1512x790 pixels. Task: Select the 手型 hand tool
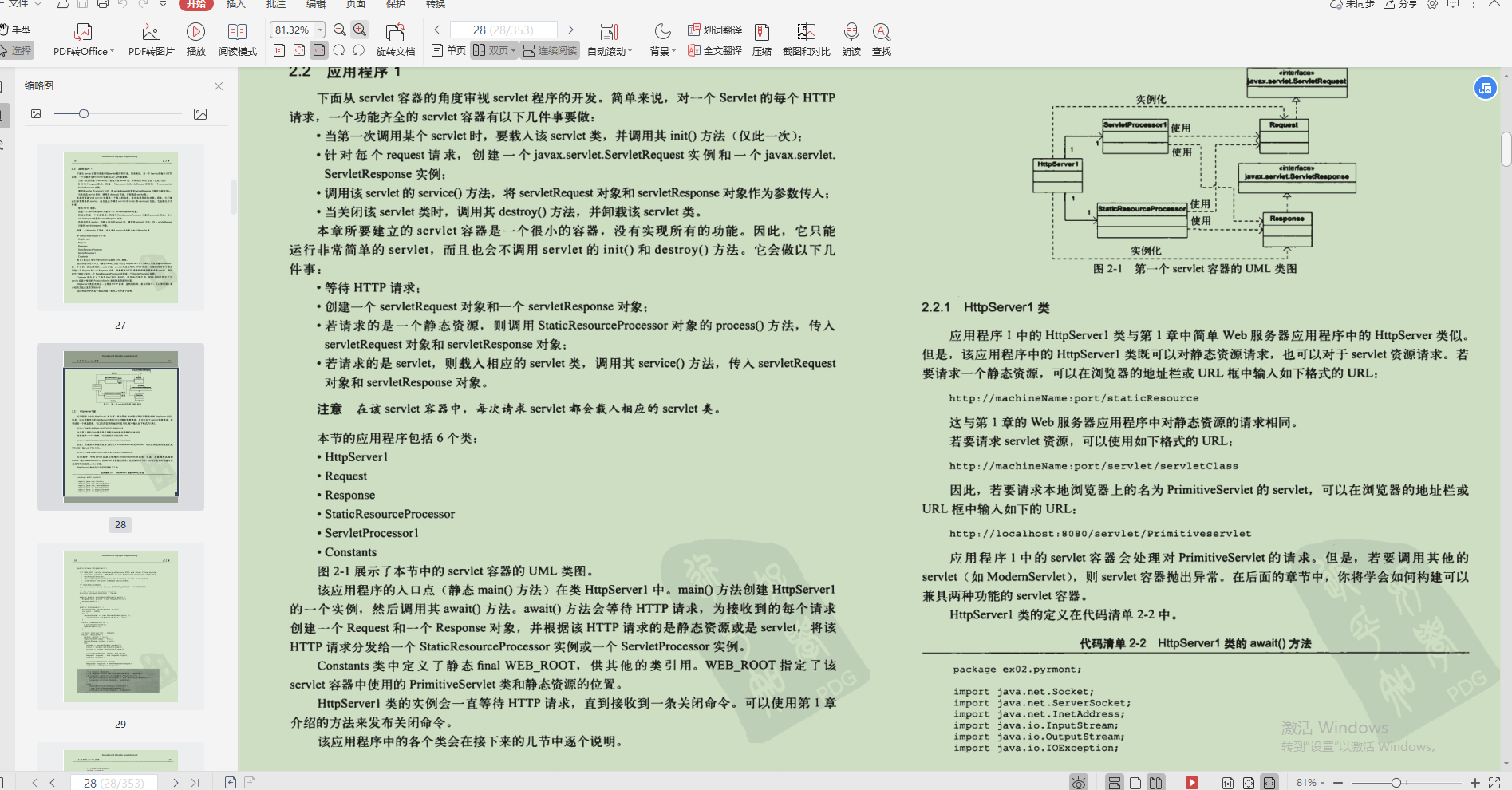(16, 30)
